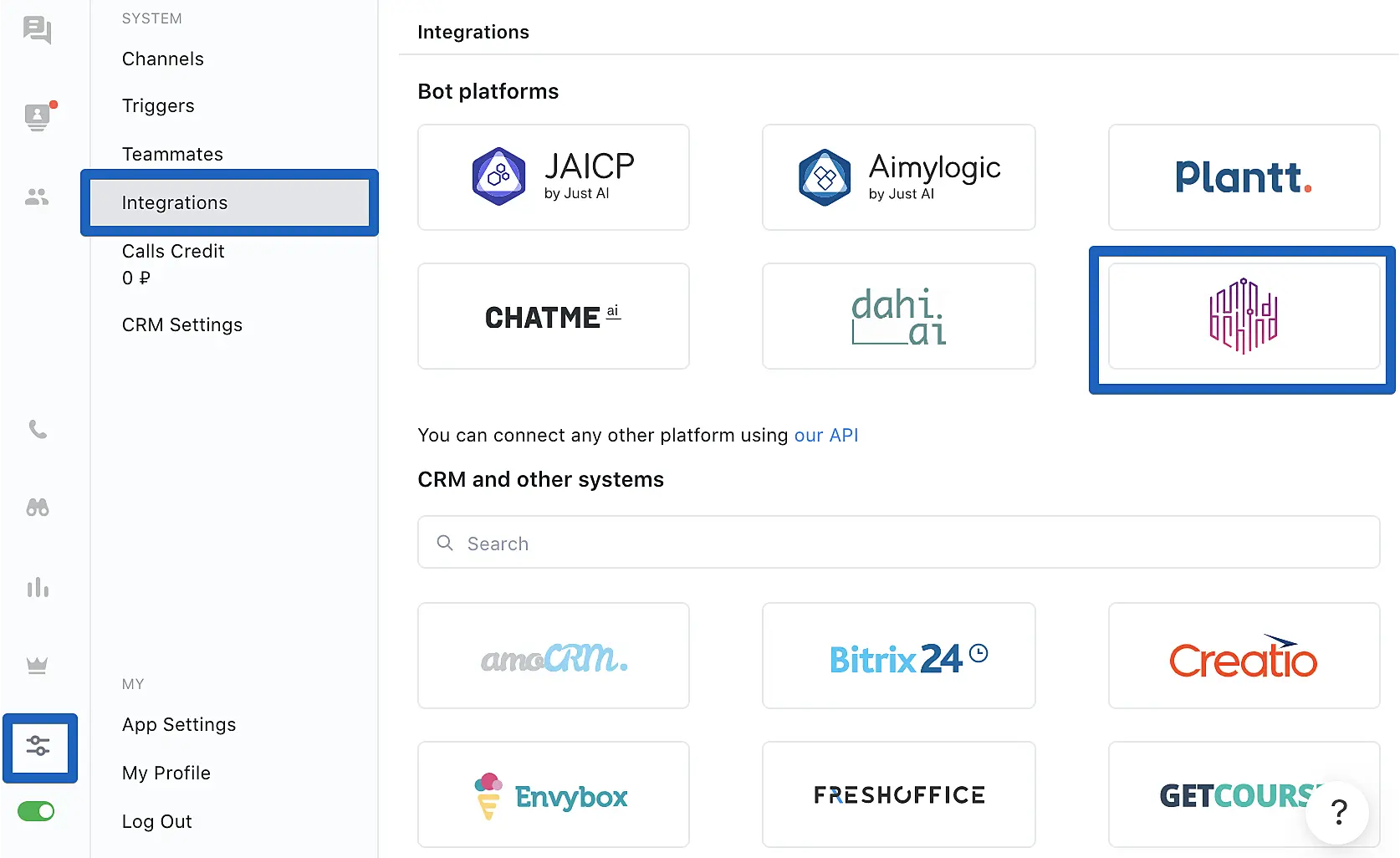Open Calls Credit balance
Screen dimensions: 1400x858
pos(173,264)
